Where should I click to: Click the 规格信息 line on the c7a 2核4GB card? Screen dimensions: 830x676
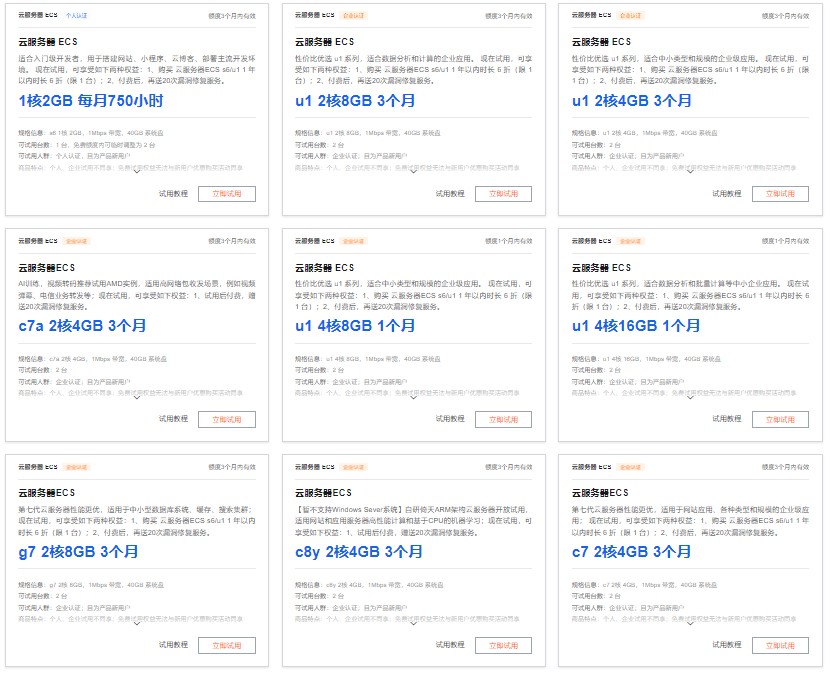tap(93, 359)
